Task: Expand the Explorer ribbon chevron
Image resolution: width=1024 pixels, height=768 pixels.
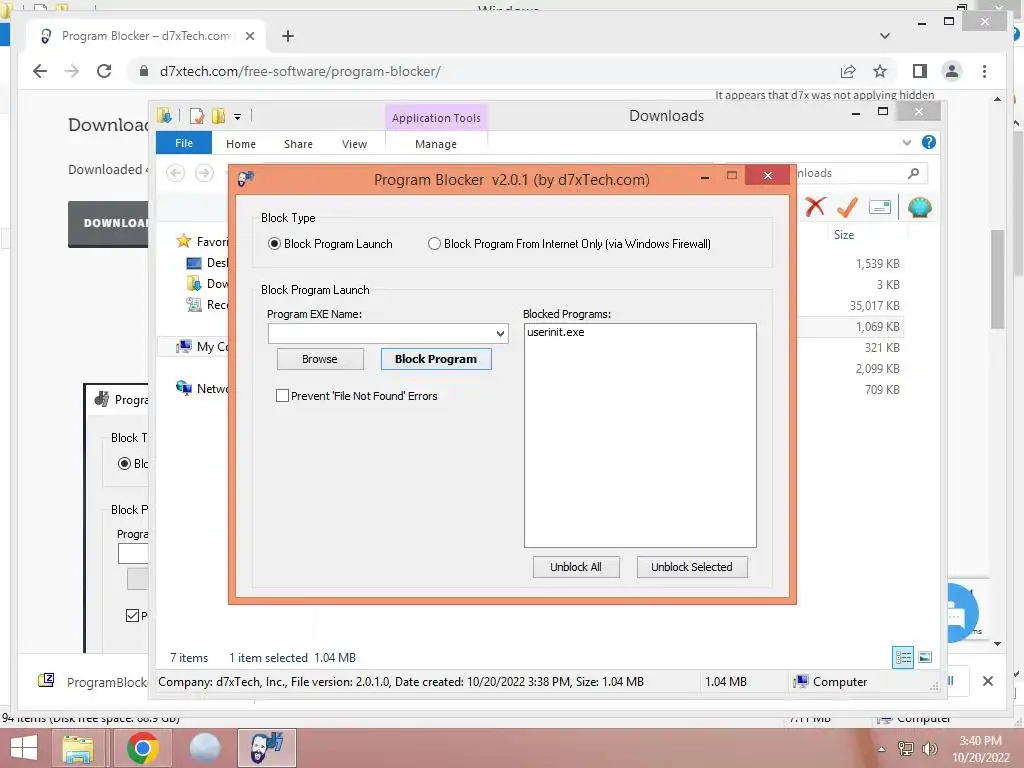Action: [x=906, y=142]
